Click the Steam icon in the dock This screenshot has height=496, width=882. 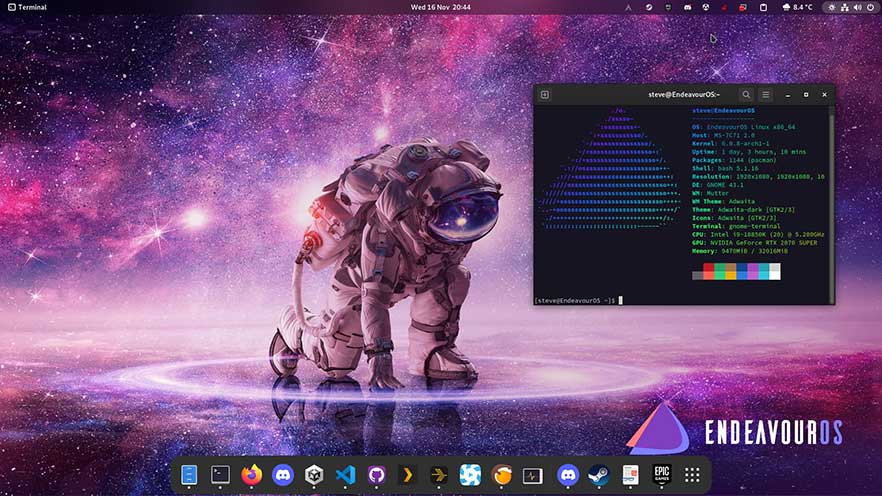point(598,475)
